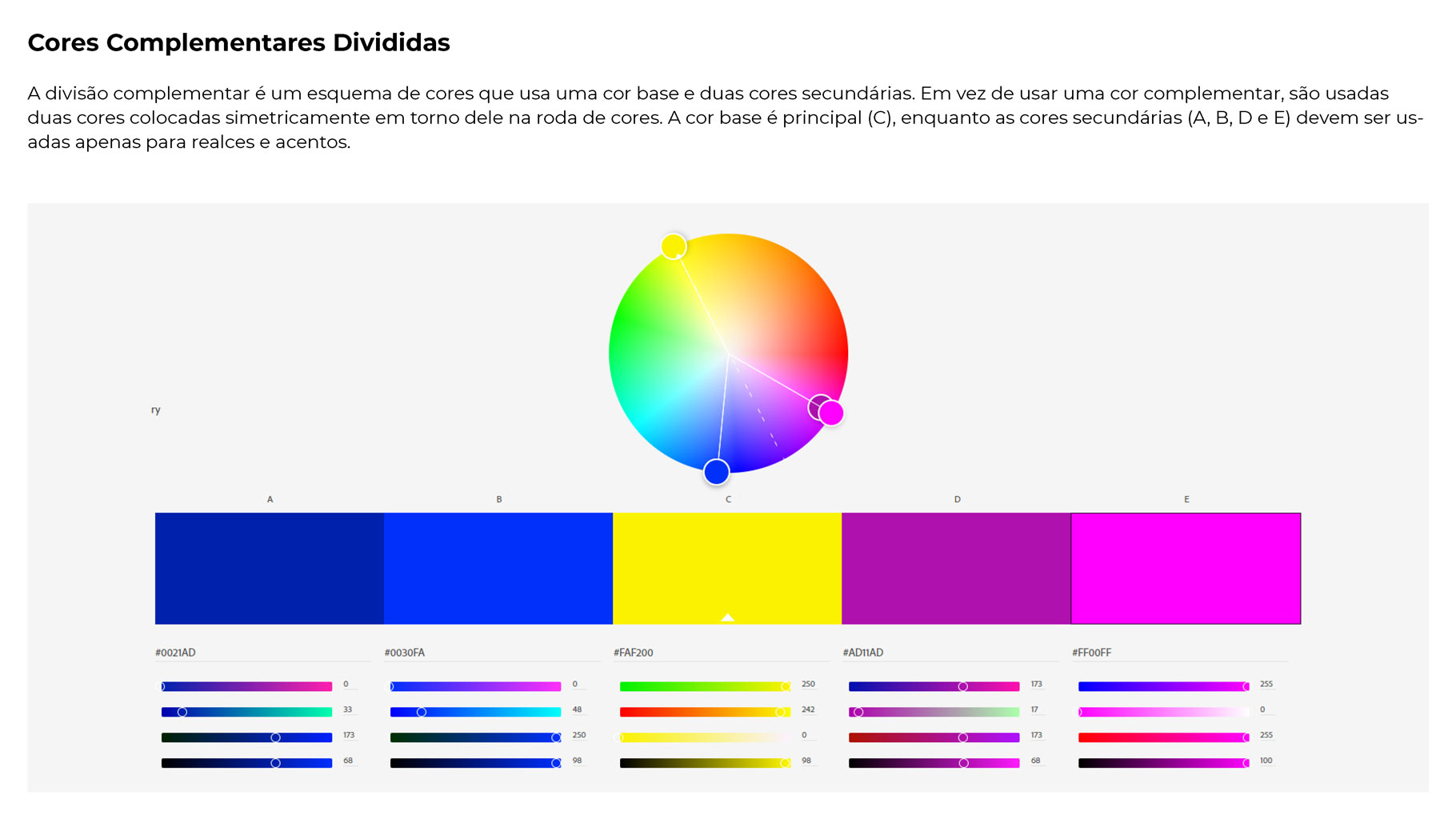
Task: Click blue-to-magenta slider under #FF00FF
Action: click(1163, 686)
